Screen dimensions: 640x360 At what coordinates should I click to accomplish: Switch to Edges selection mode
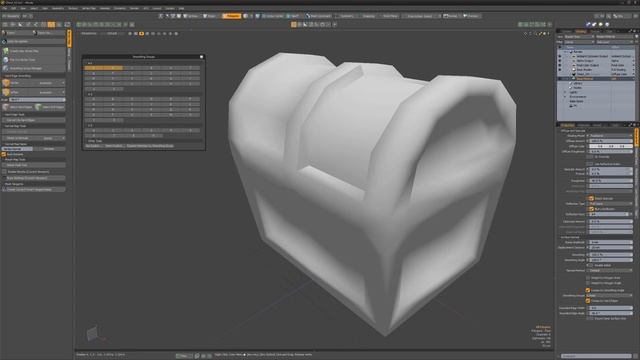pos(210,16)
